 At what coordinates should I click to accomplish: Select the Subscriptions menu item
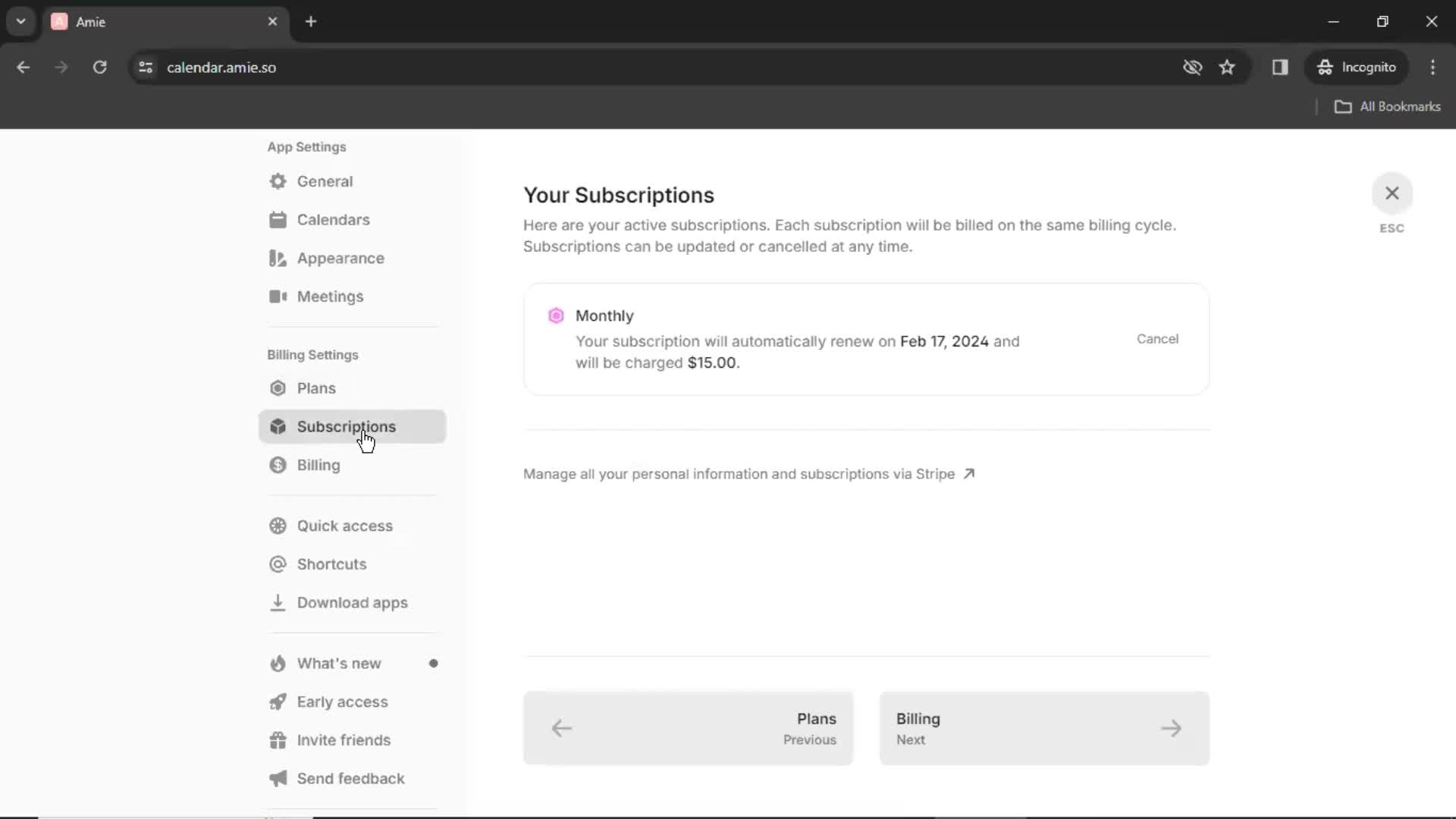pos(346,427)
